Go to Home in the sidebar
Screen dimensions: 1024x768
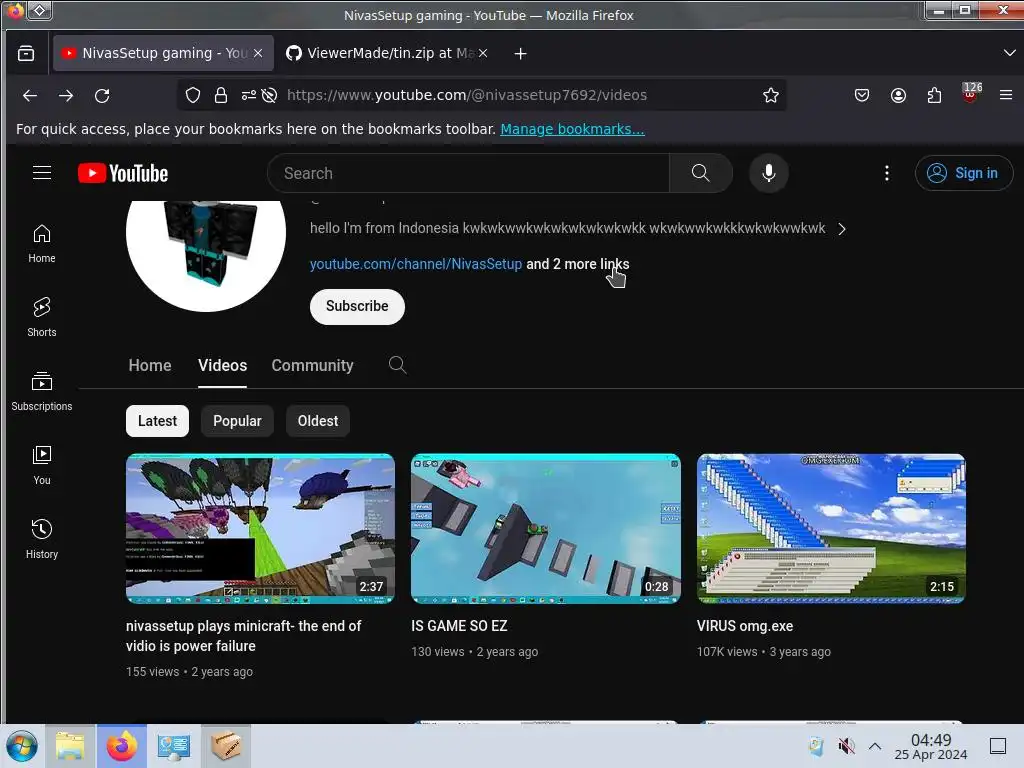(42, 244)
